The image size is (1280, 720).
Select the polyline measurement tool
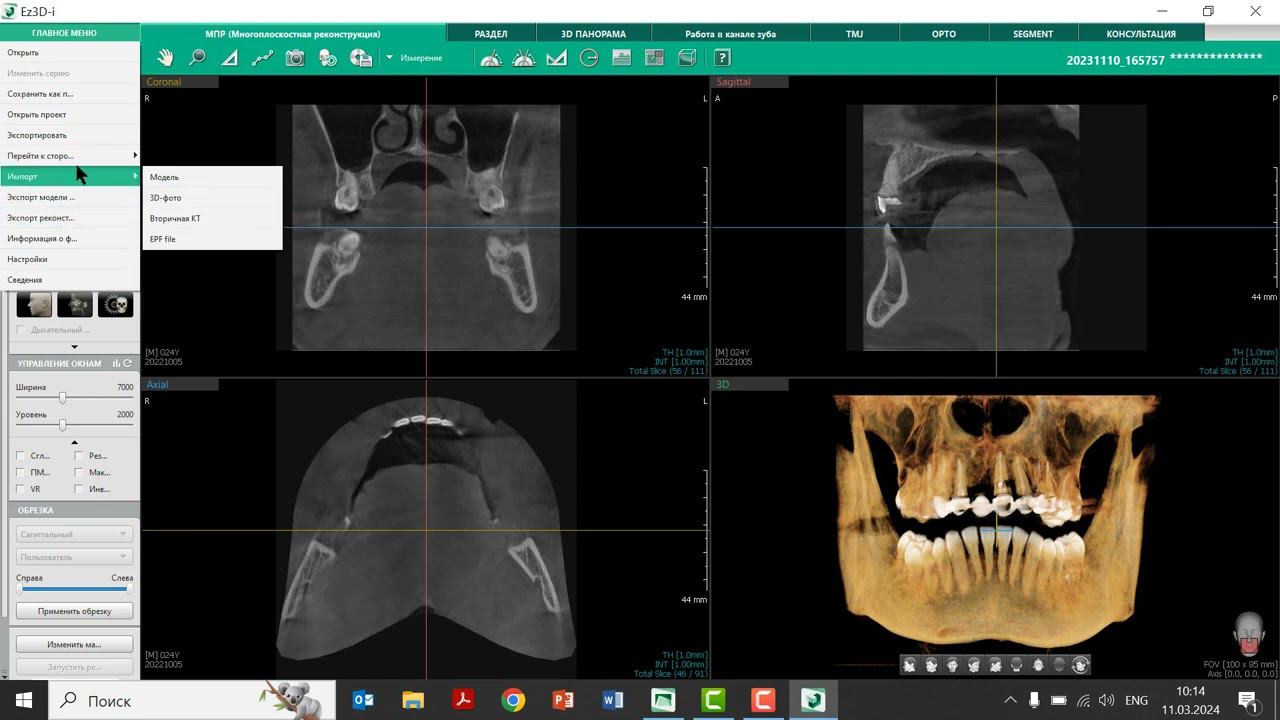click(262, 58)
